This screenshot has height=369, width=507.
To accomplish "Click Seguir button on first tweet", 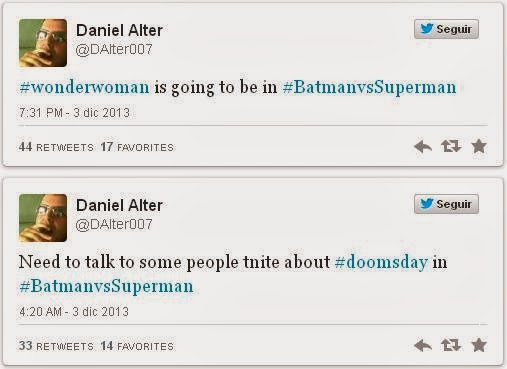I will tap(446, 29).
